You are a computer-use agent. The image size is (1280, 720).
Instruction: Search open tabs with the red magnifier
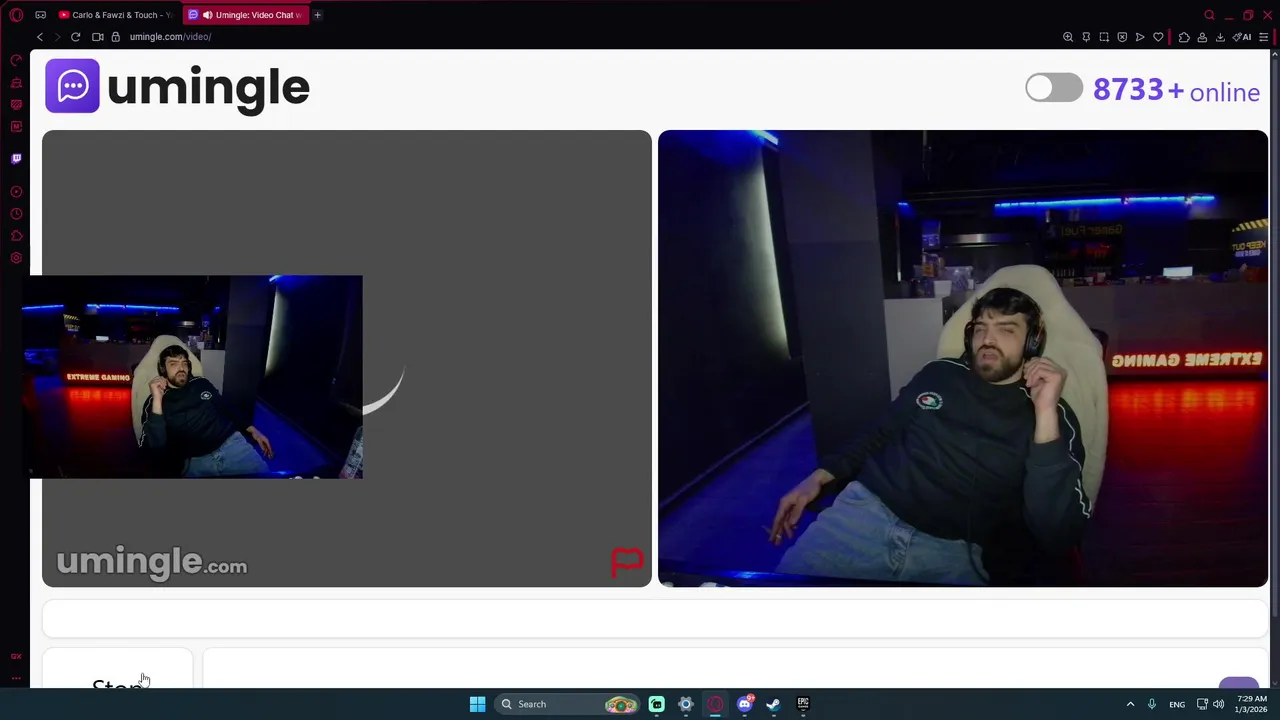click(x=1209, y=15)
